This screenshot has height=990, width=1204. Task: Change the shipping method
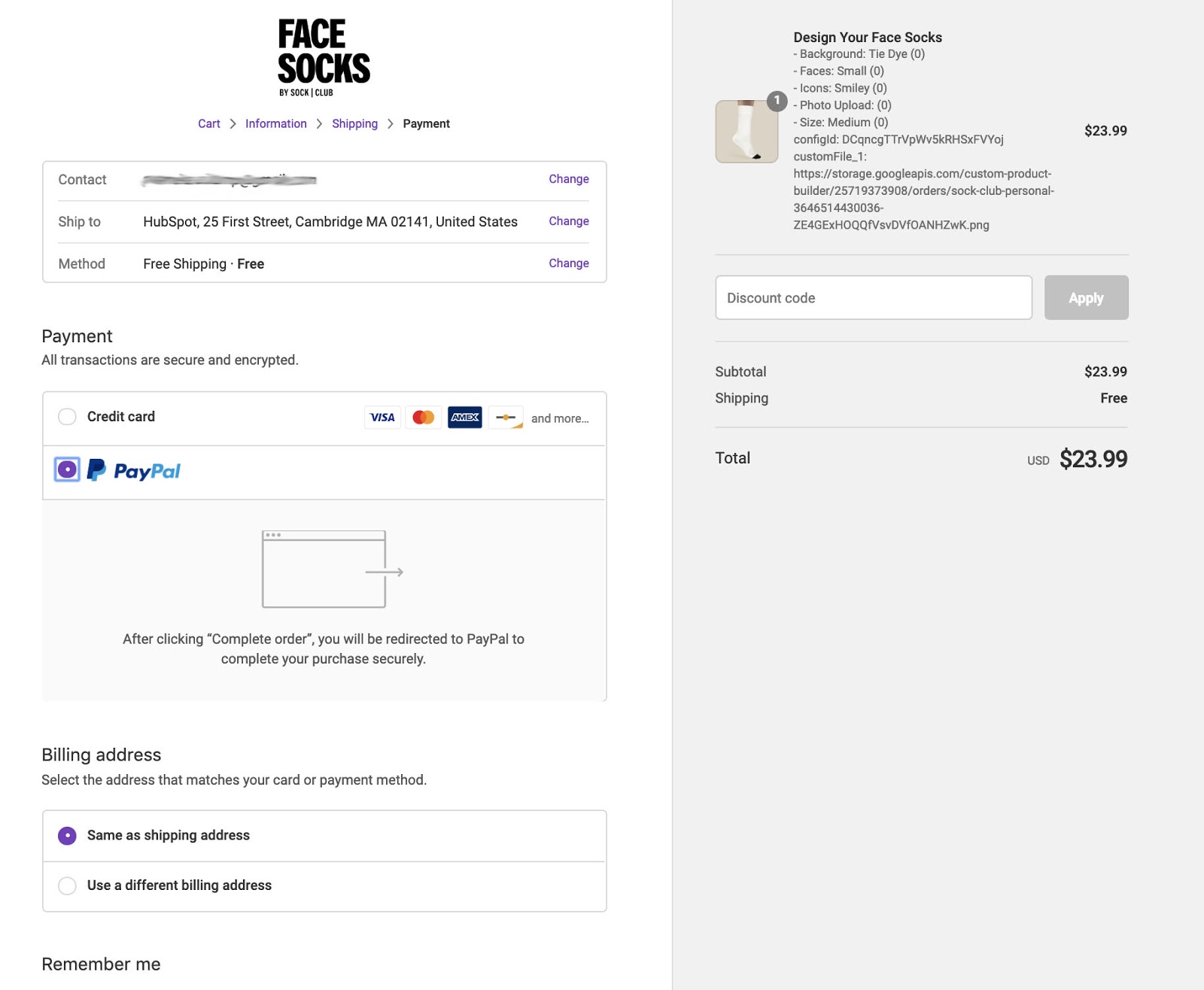tap(568, 263)
